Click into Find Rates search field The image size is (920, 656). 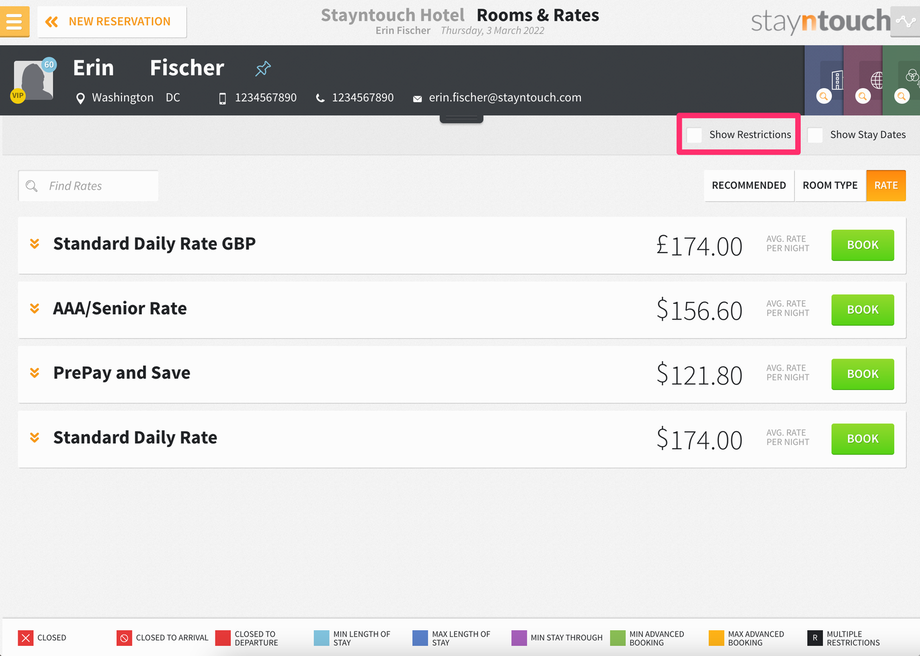tap(89, 186)
